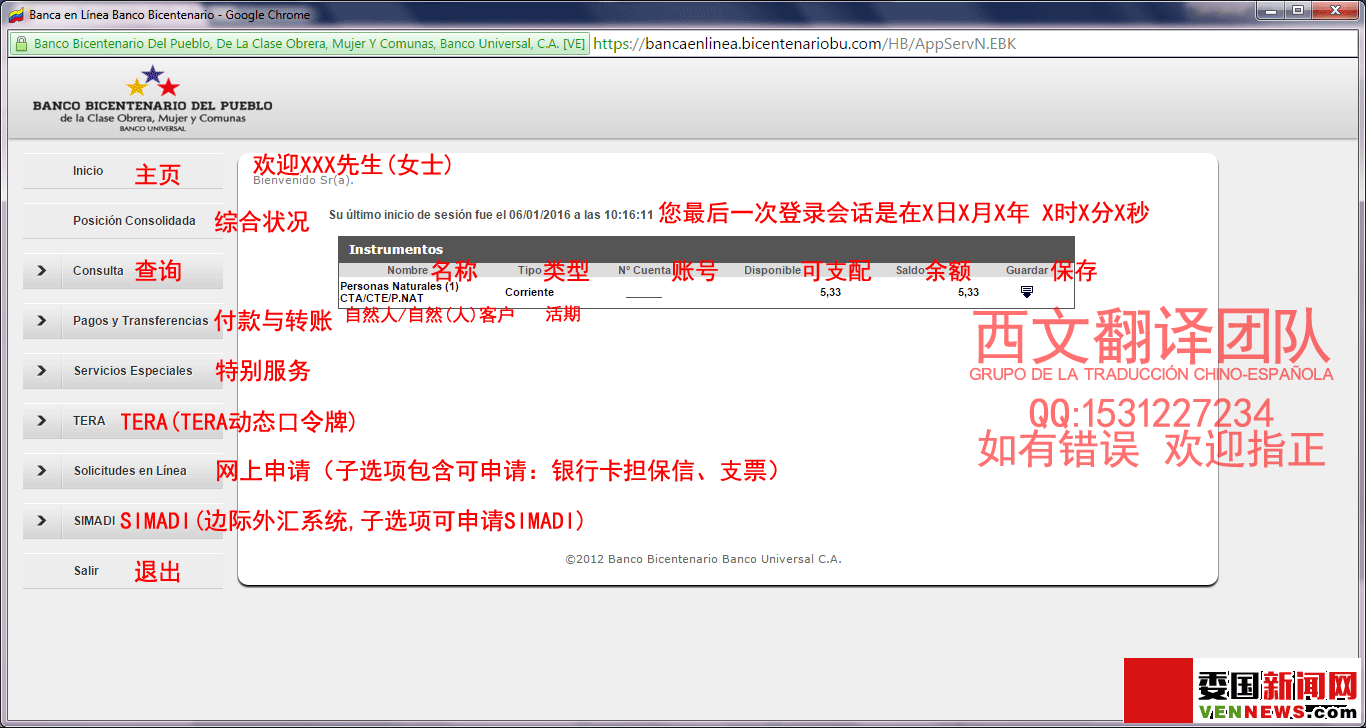This screenshot has height=728, width=1366.
Task: Click the último inicio de sesión text
Action: [491, 214]
